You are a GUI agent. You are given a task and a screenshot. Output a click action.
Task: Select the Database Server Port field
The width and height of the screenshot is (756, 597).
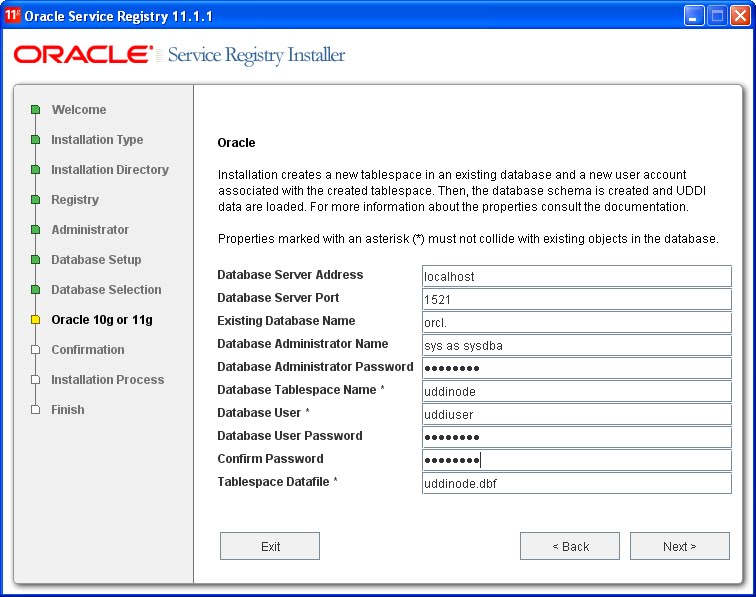click(577, 299)
